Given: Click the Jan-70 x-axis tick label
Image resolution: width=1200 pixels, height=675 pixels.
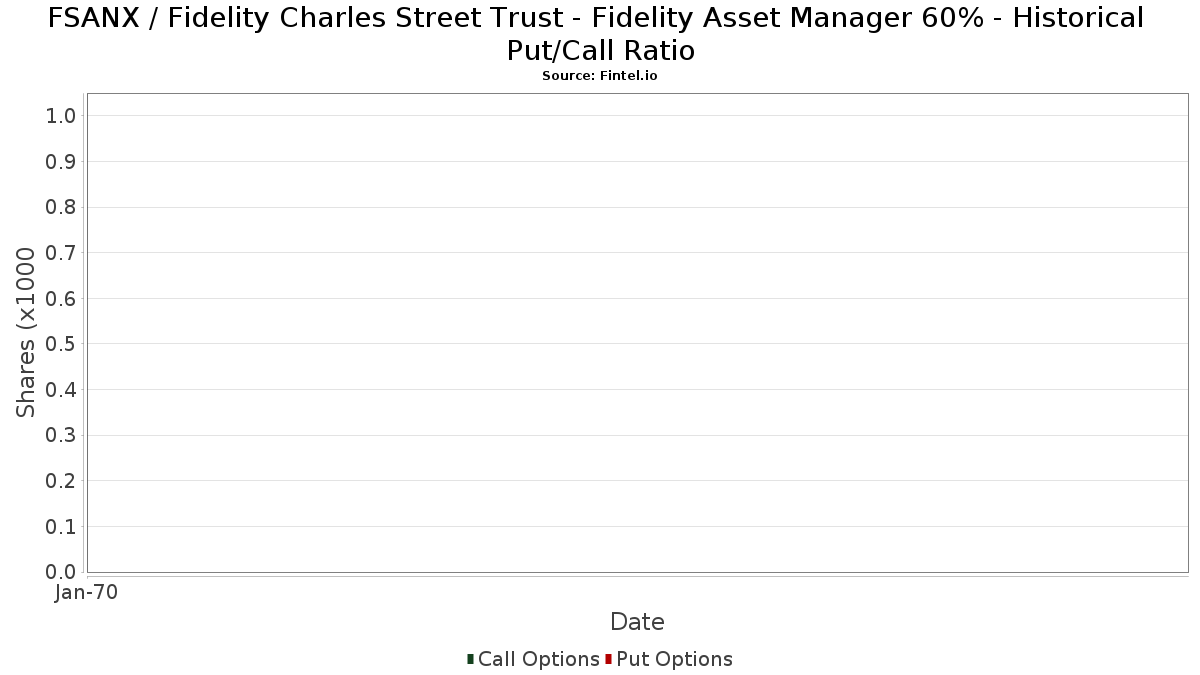Looking at the screenshot, I should coord(87,592).
